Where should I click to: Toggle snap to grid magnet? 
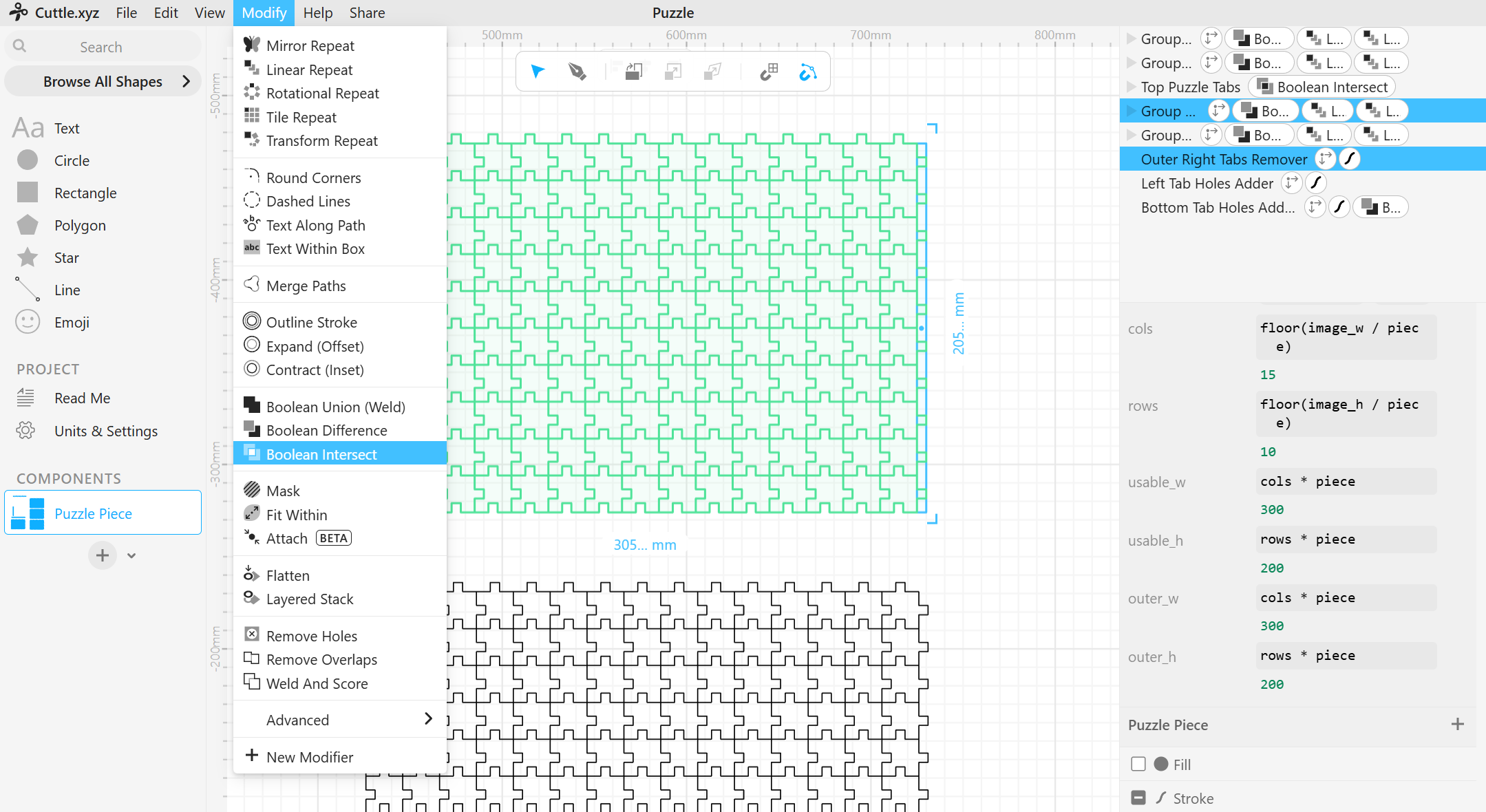[x=769, y=72]
